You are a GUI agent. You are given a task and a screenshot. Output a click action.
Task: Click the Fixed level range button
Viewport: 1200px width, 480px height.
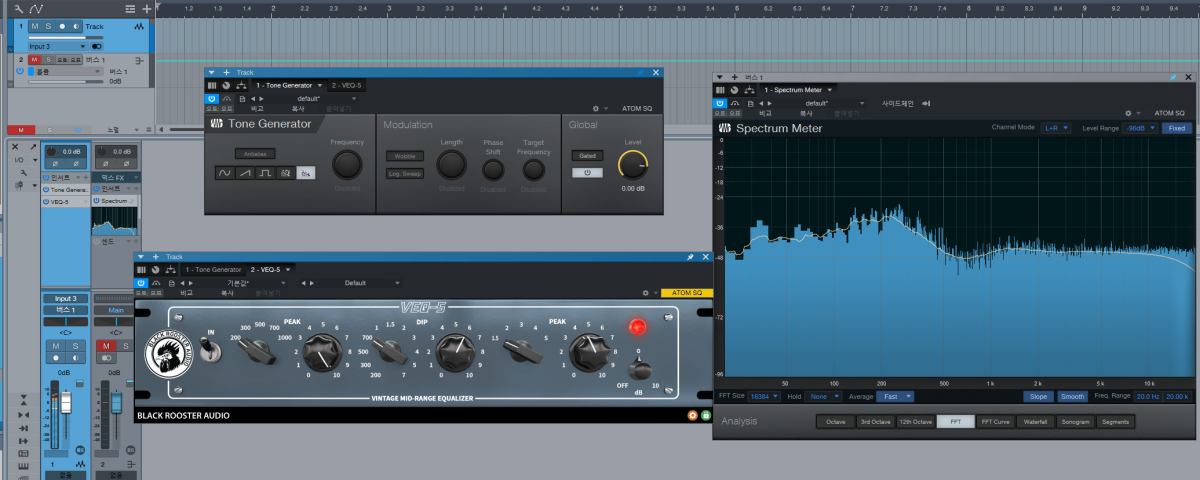(x=1177, y=128)
